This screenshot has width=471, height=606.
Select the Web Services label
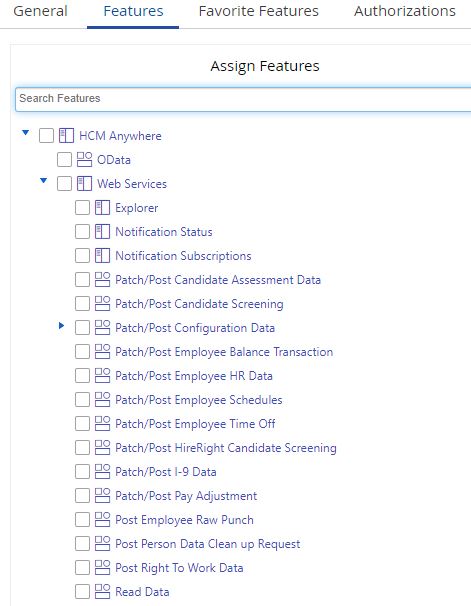click(x=132, y=184)
